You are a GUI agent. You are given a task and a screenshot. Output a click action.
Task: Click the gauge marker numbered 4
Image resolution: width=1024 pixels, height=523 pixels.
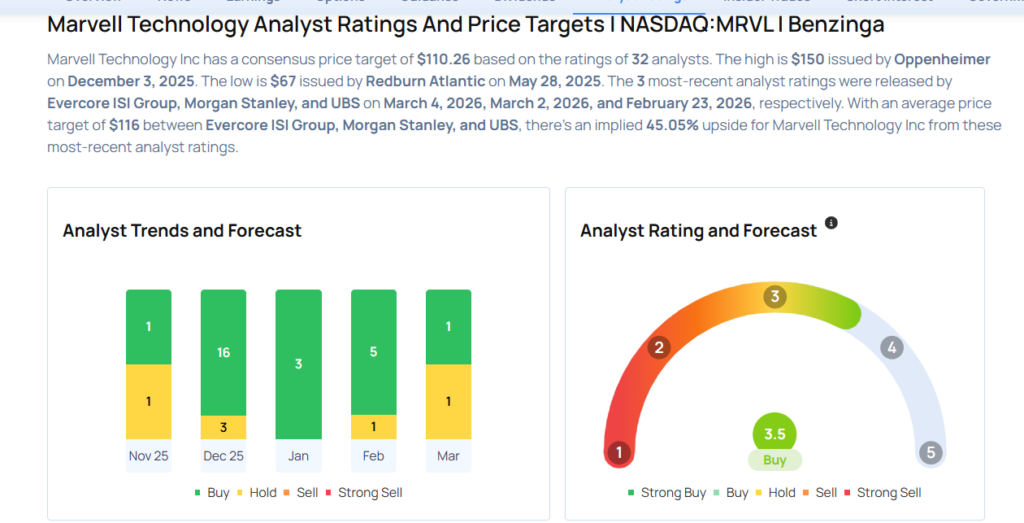click(x=891, y=348)
